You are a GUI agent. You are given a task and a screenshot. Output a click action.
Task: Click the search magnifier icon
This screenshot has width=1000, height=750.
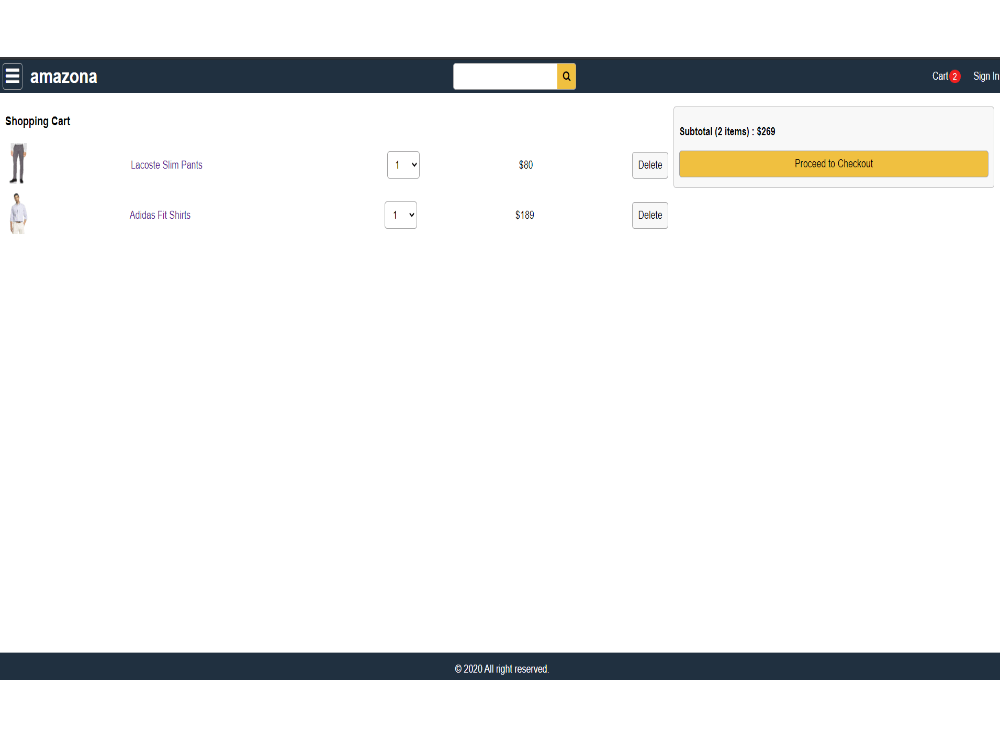(x=566, y=76)
